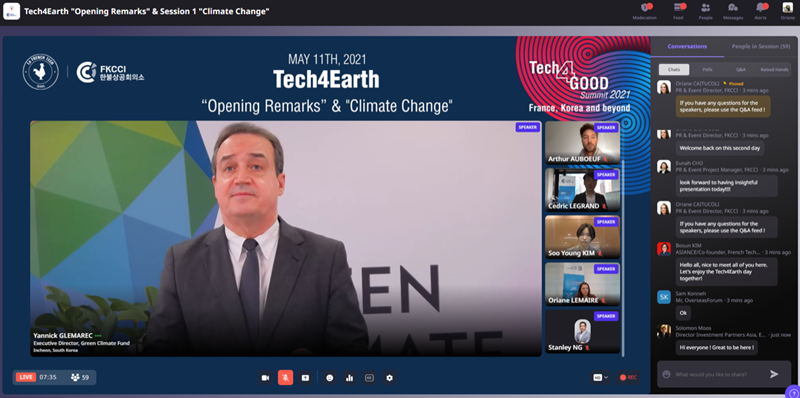Click Solomon Moos's chat avatar
The width and height of the screenshot is (800, 398).
664,331
